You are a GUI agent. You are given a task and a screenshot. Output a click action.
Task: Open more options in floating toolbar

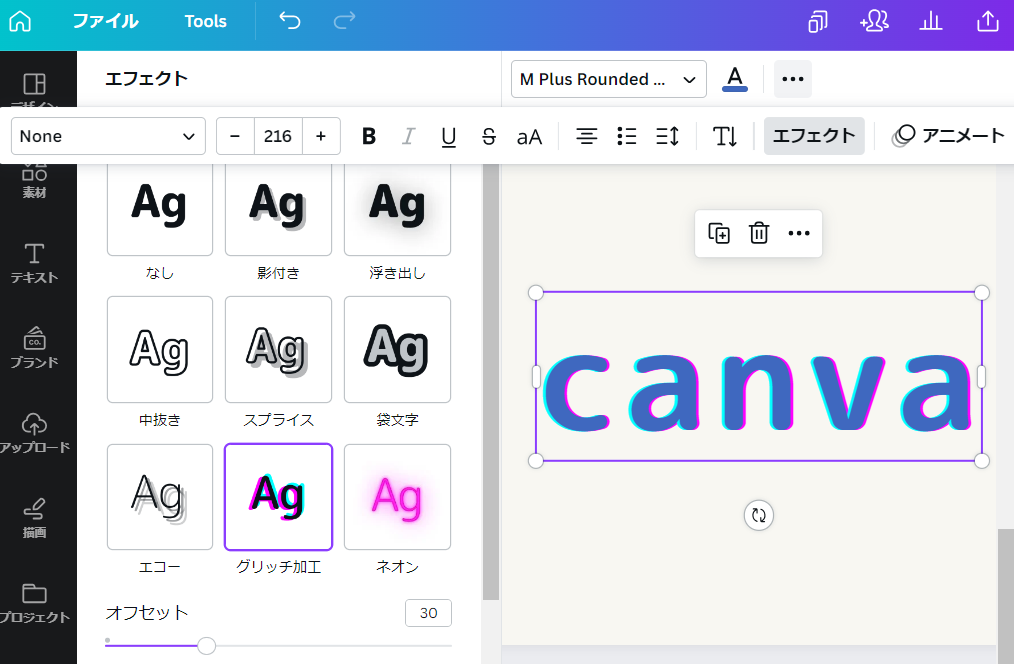tap(799, 233)
